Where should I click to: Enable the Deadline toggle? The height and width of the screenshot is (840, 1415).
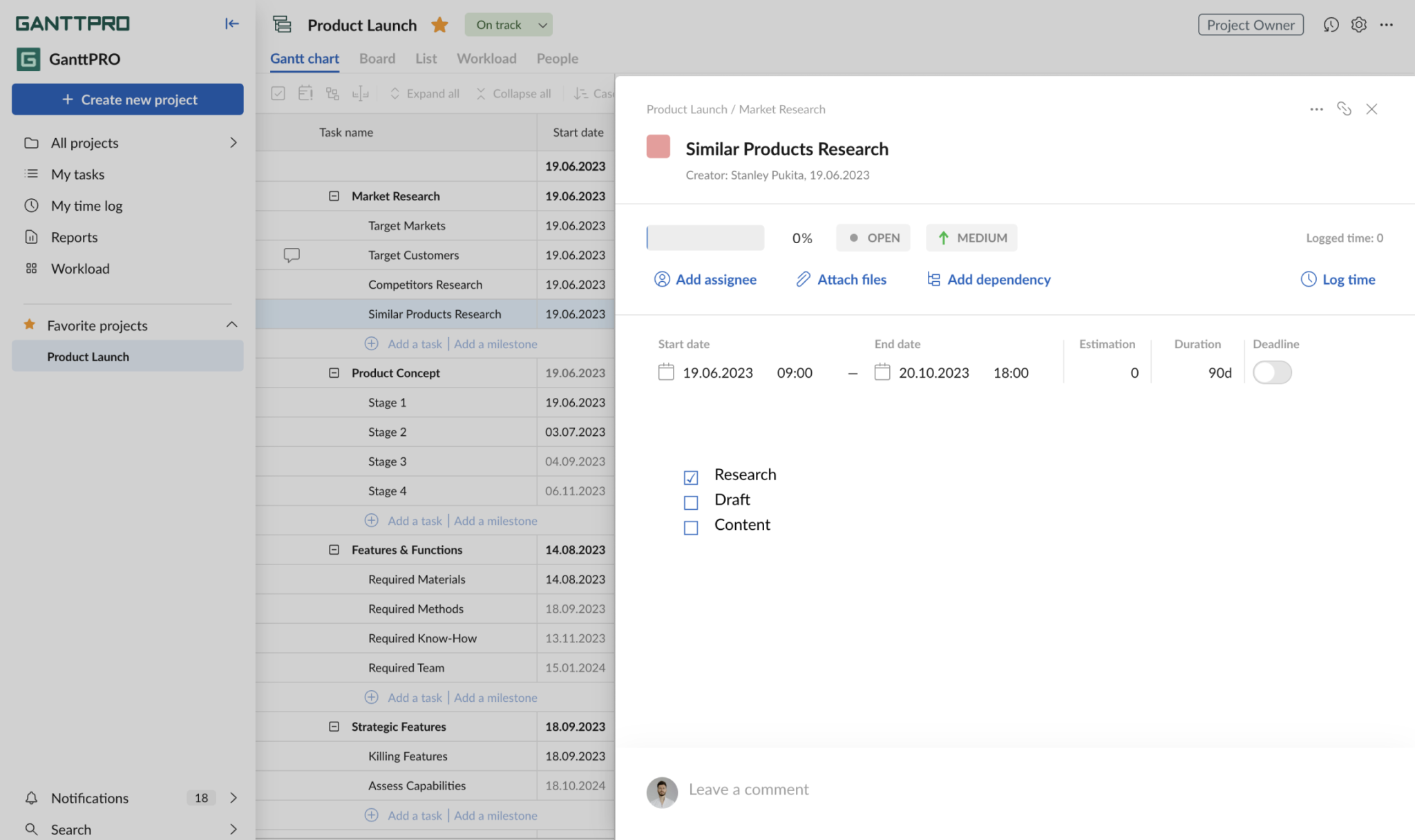pyautogui.click(x=1272, y=372)
